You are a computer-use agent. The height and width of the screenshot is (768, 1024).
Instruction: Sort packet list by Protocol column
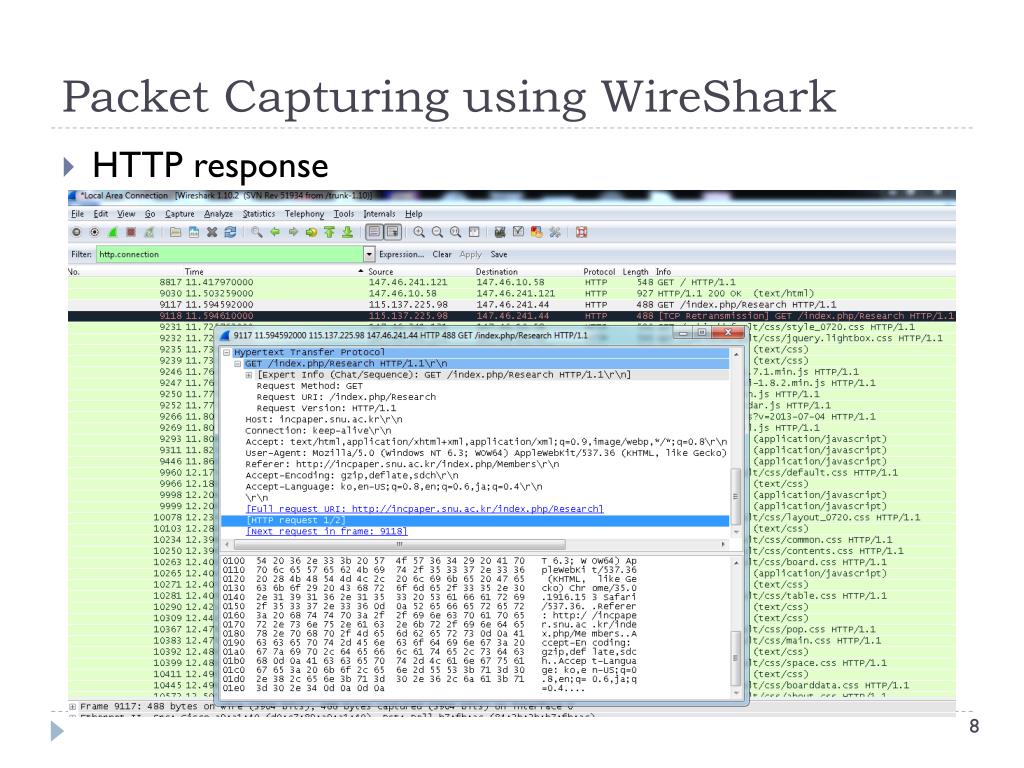599,272
